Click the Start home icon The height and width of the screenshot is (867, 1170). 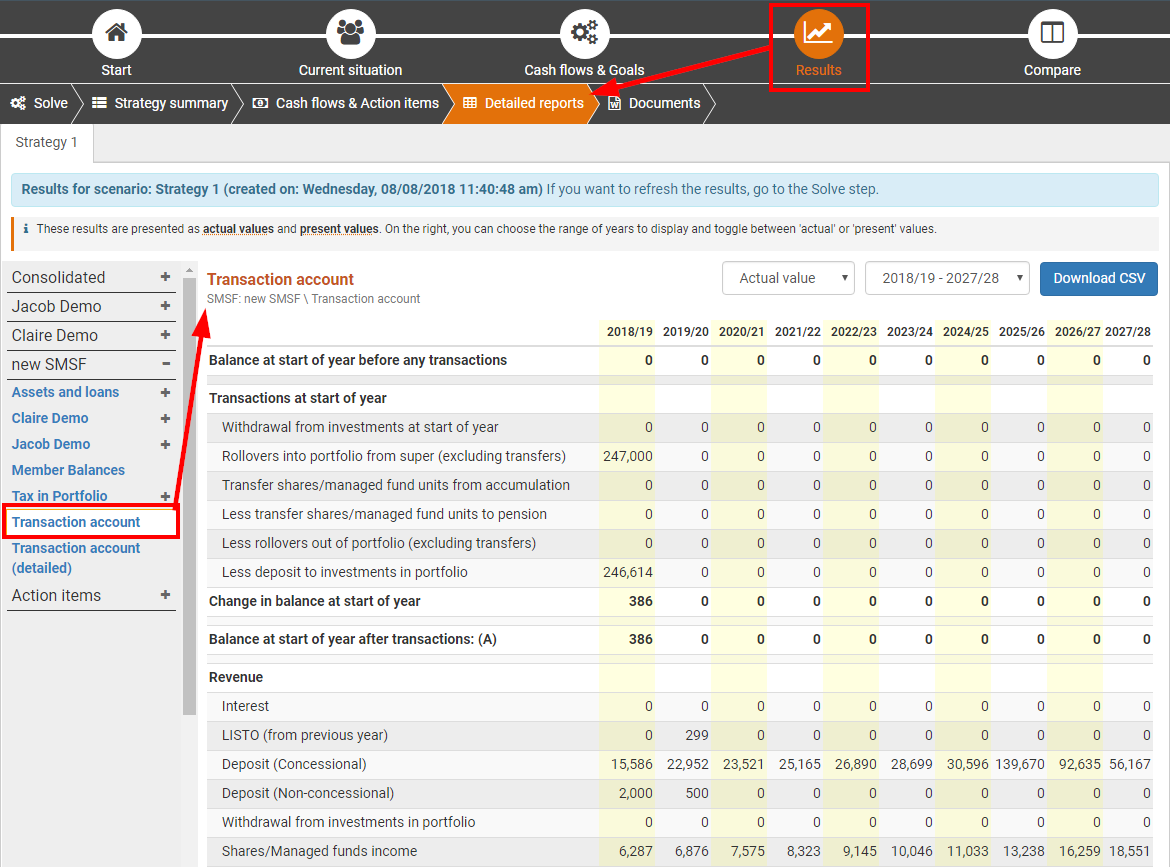117,33
